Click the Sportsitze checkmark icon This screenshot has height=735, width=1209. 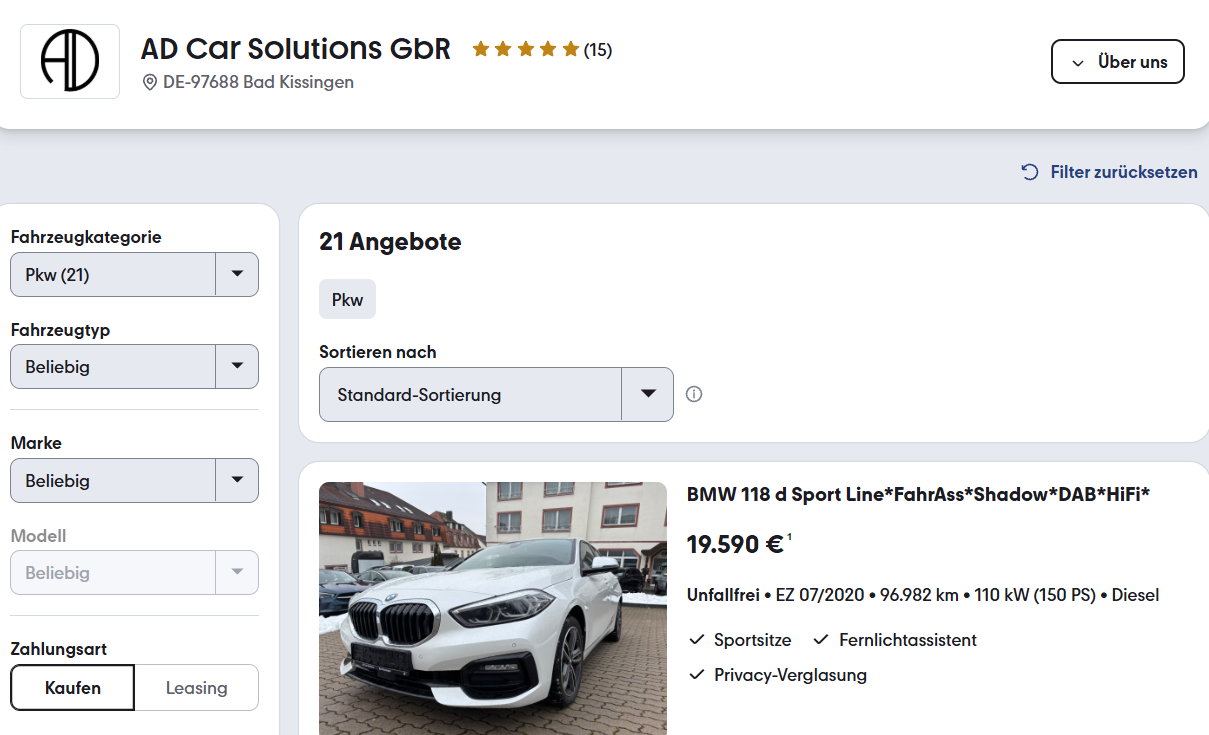coord(697,640)
